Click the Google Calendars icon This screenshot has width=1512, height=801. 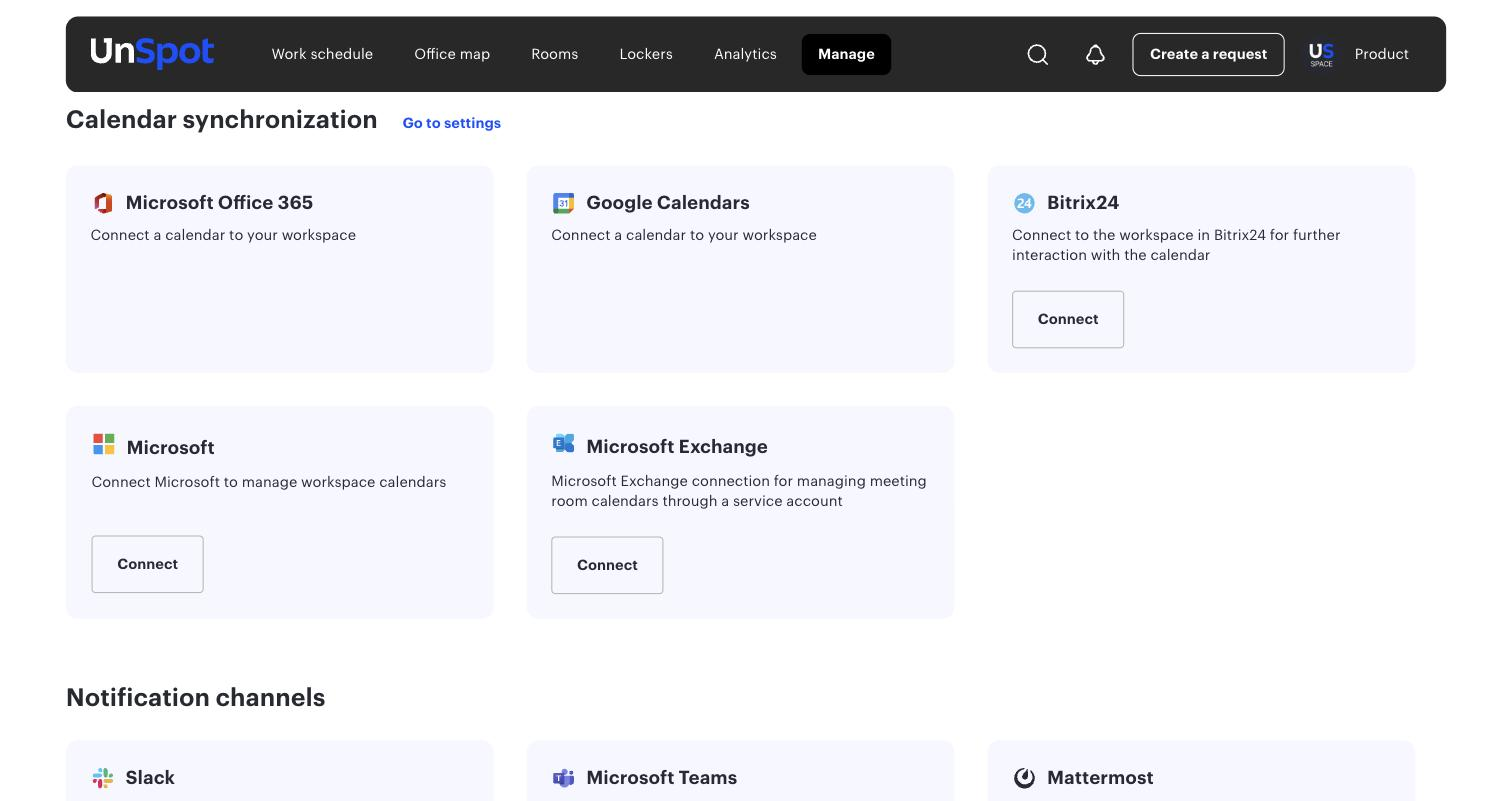coord(563,203)
